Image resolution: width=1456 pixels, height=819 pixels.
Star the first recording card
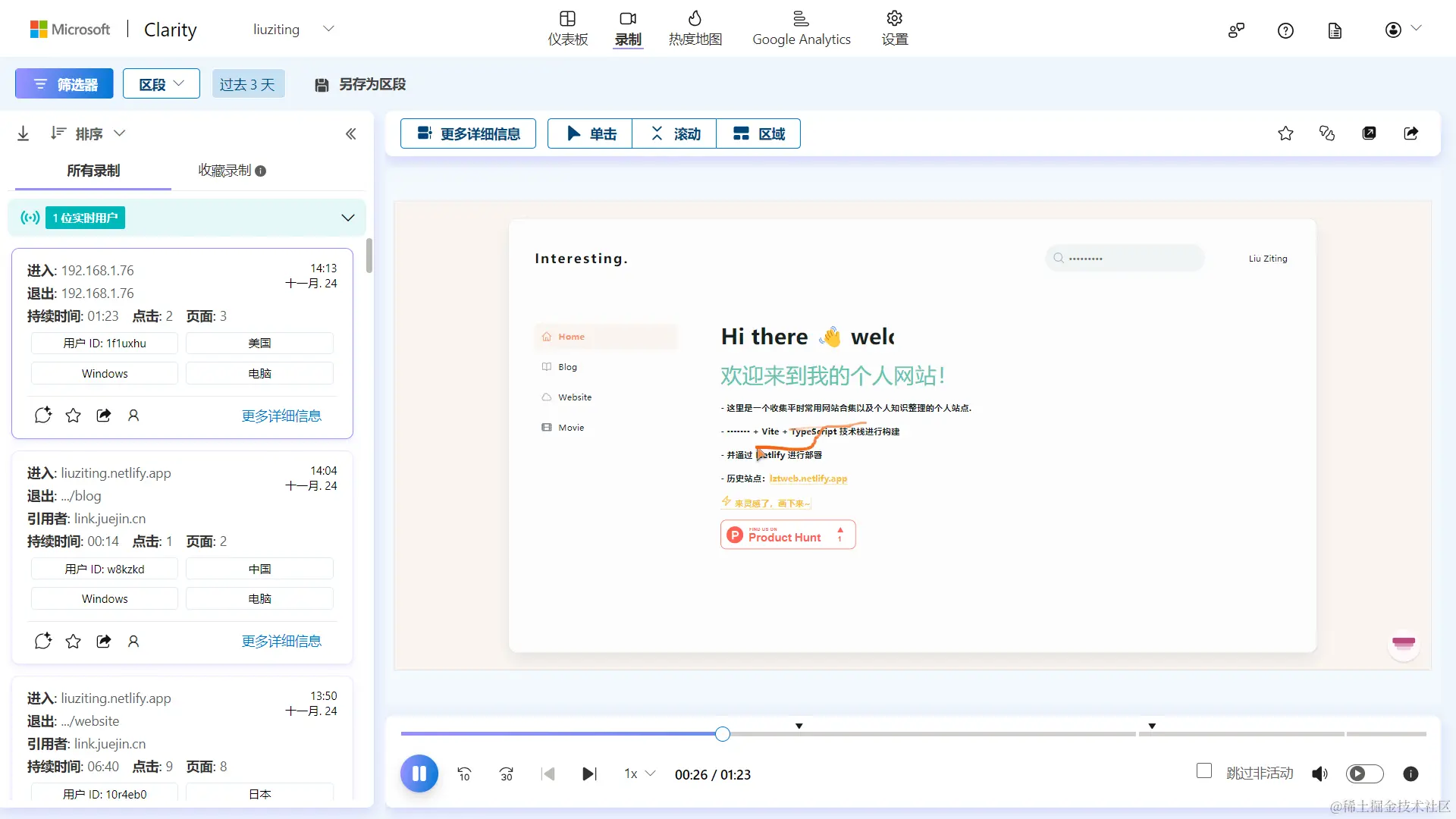[74, 416]
